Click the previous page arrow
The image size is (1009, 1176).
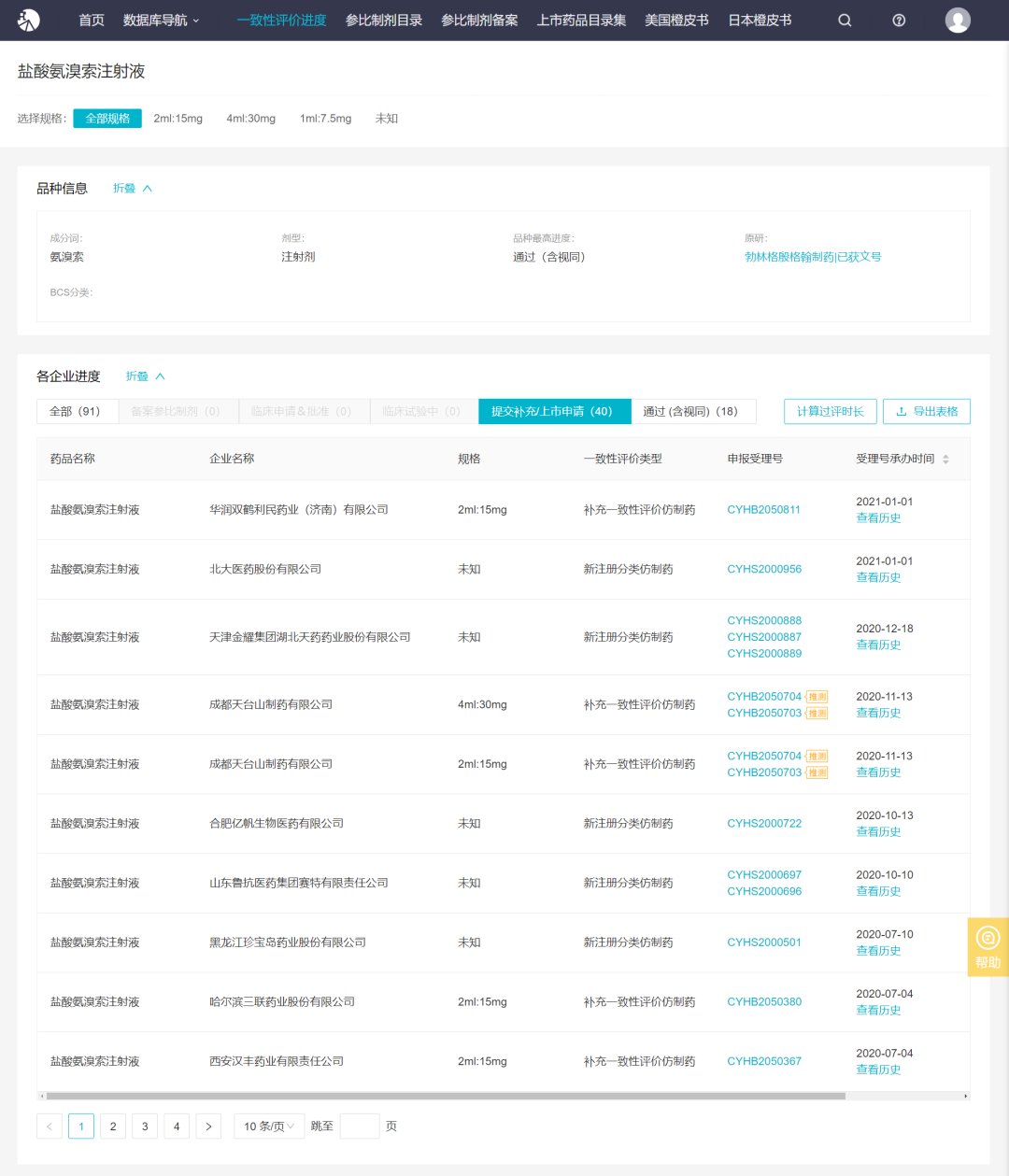pos(50,1126)
